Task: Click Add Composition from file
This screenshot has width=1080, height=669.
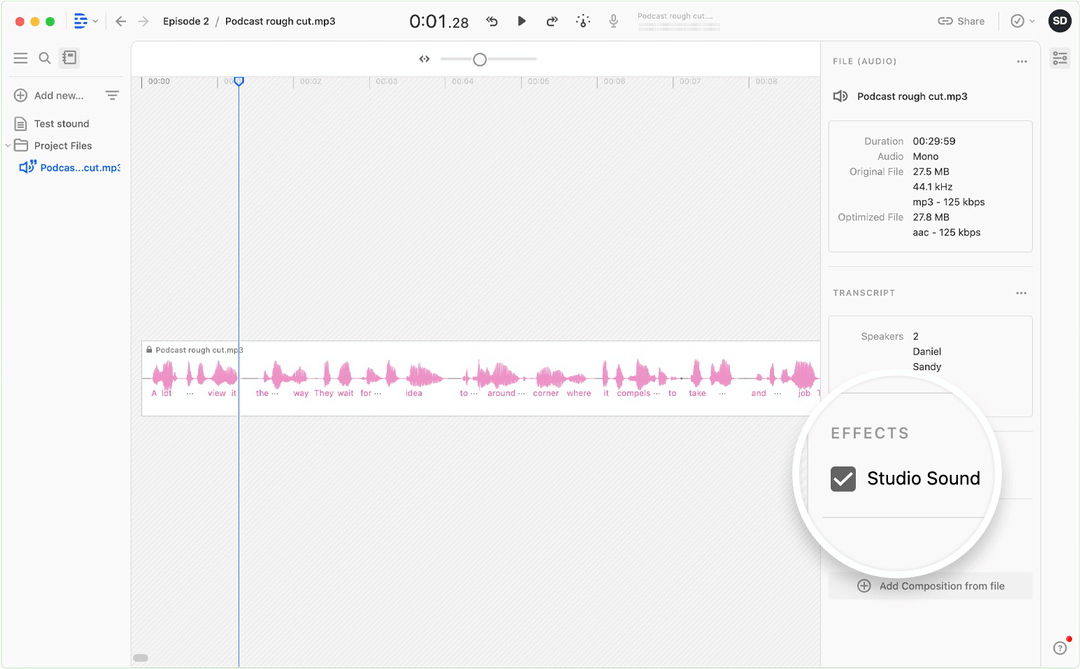Action: click(x=930, y=586)
